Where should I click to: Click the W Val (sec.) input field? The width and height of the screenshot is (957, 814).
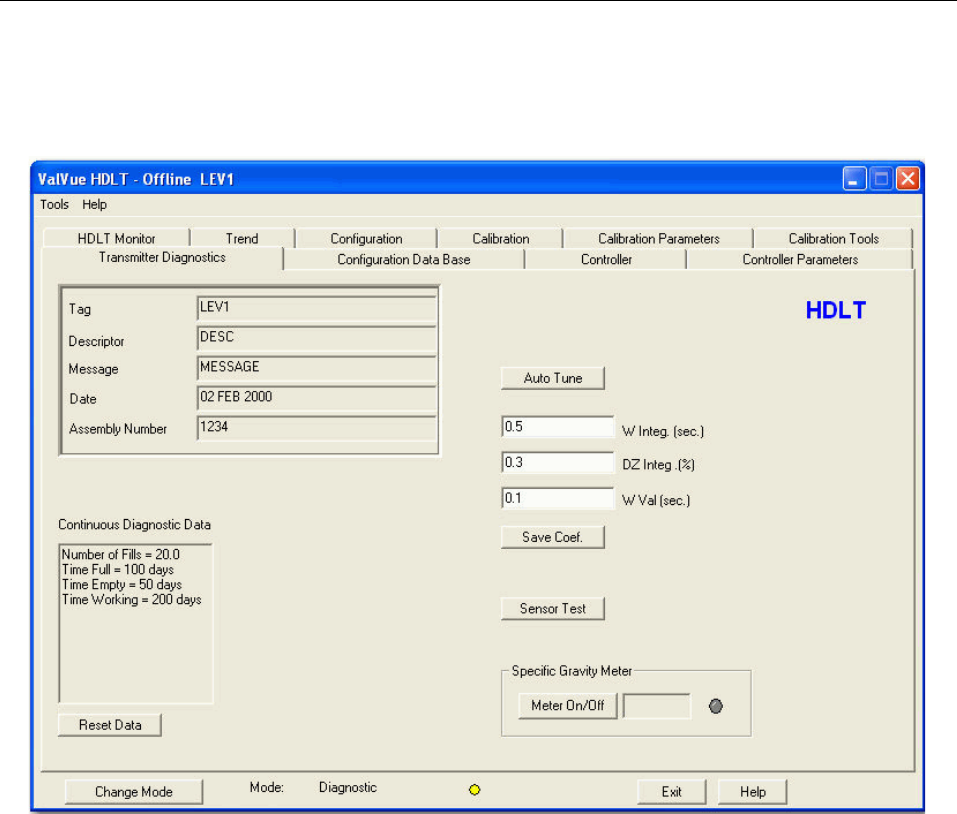[558, 498]
